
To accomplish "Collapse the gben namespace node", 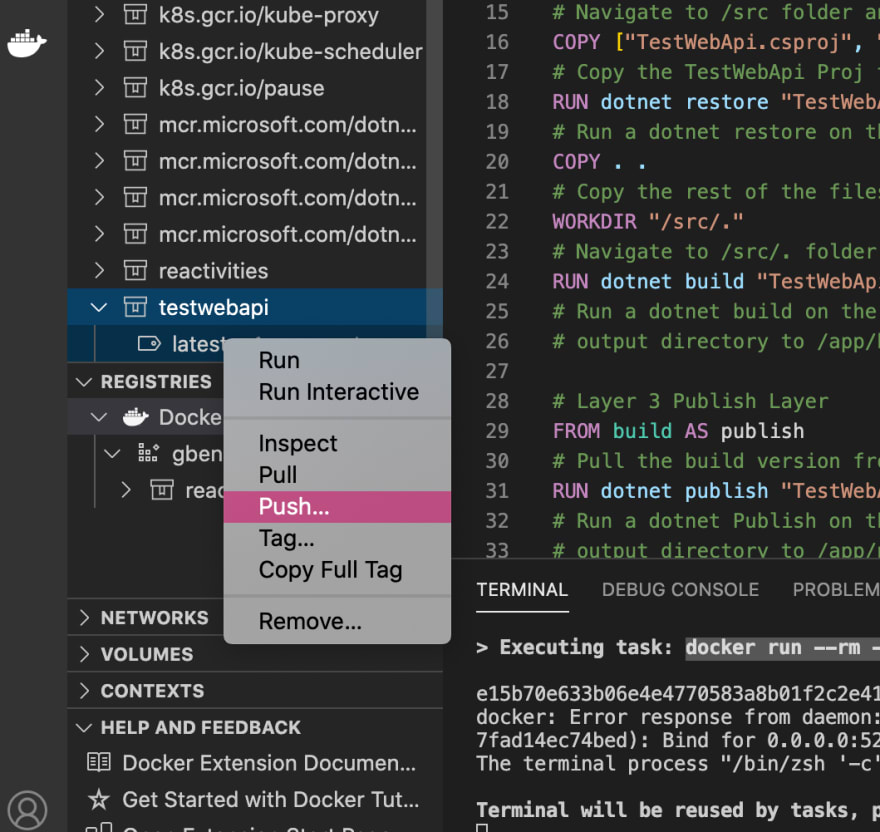I will click(112, 453).
